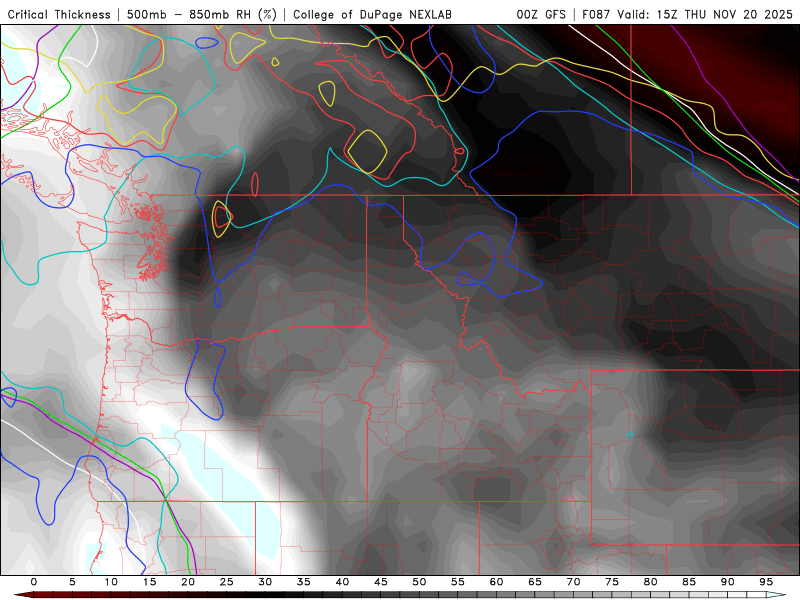
Task: Click the "Critical Thickness" title text
Action: [59, 15]
